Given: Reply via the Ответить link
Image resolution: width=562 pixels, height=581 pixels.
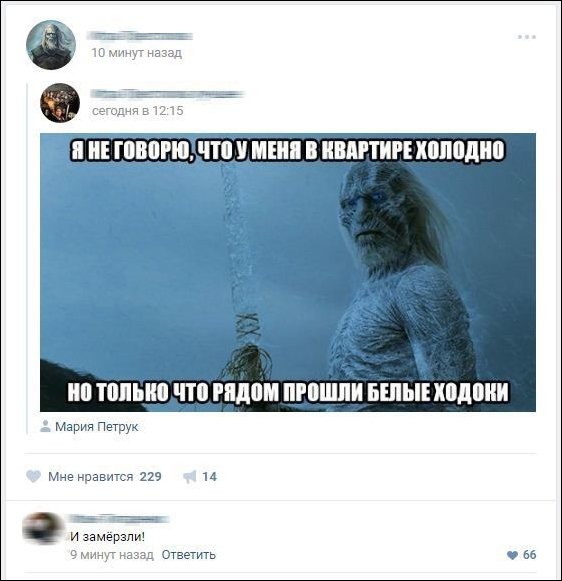Looking at the screenshot, I should click(189, 555).
